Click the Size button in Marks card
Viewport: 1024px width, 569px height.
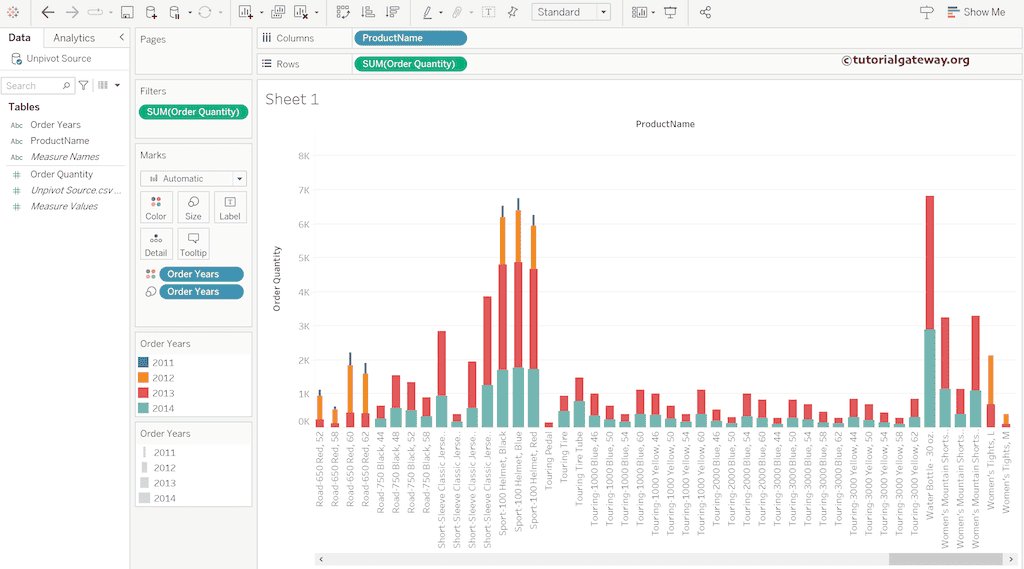point(193,207)
